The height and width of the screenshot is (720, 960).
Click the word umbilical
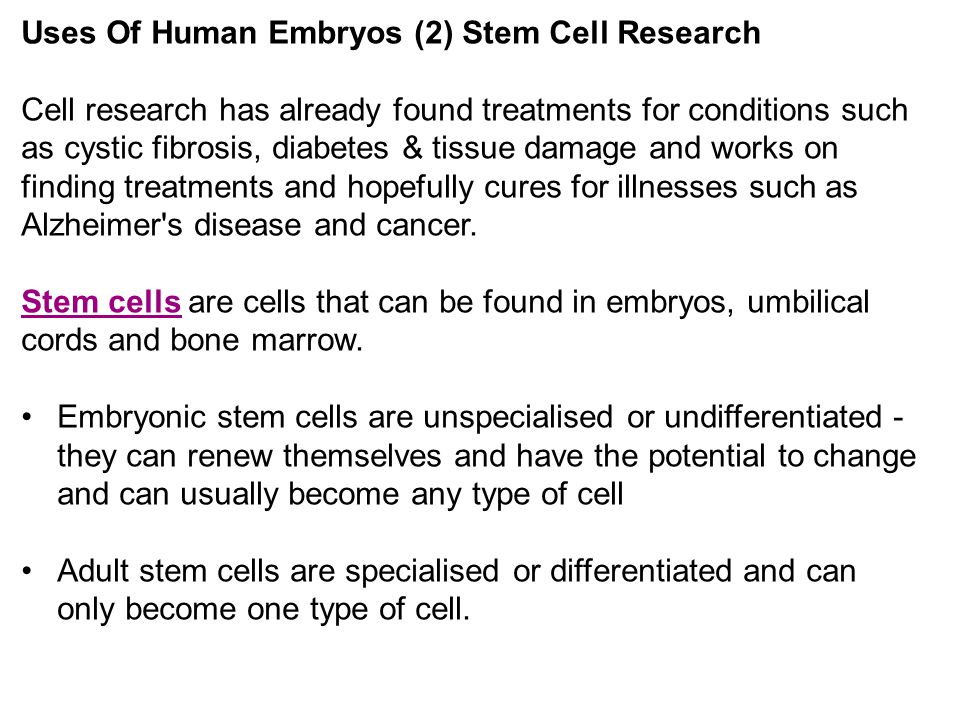(808, 302)
